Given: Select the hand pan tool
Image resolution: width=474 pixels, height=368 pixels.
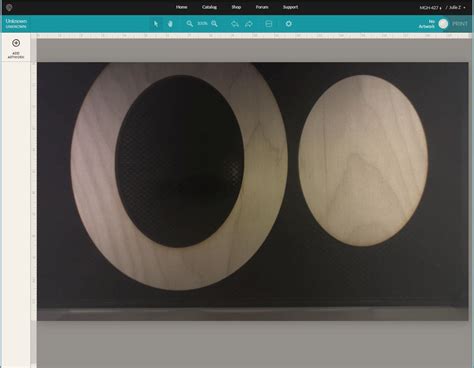Looking at the screenshot, I should pyautogui.click(x=170, y=24).
